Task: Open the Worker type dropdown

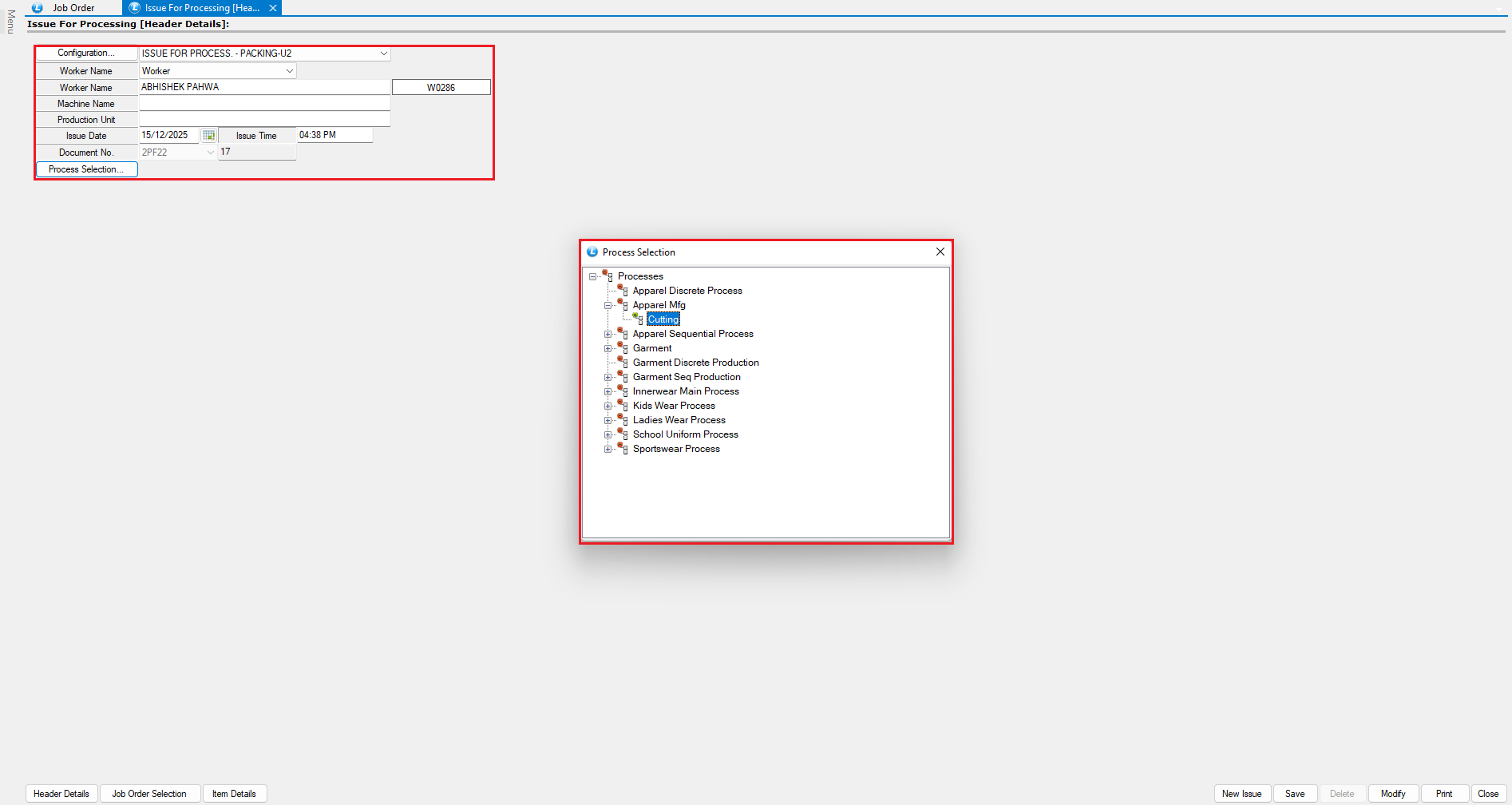Action: click(x=289, y=71)
